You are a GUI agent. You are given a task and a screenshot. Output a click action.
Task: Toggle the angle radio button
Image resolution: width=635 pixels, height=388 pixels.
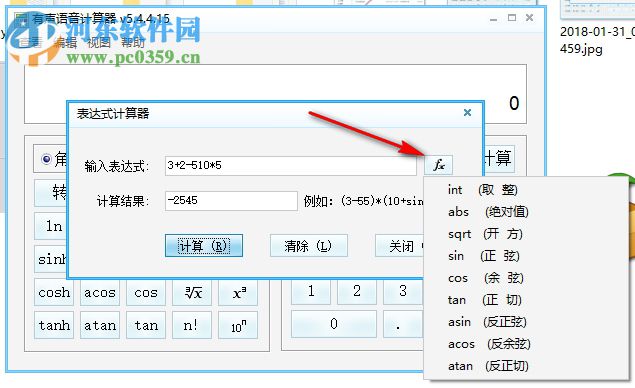(46, 159)
